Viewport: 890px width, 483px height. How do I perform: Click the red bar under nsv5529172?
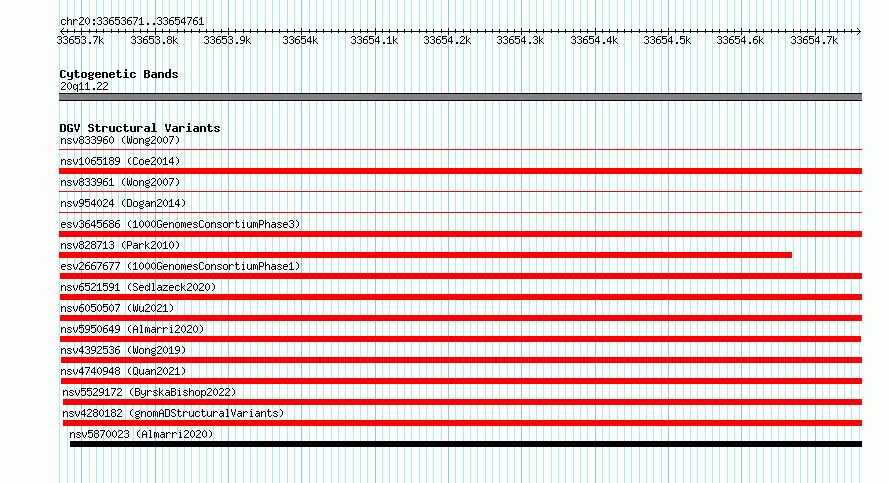point(462,402)
